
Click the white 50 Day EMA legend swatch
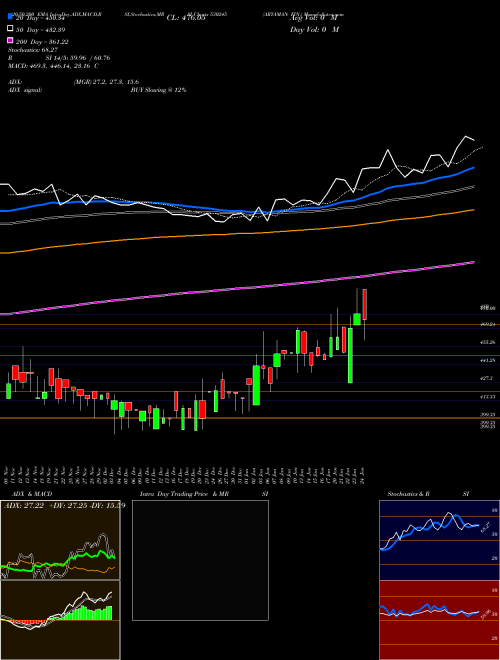pyautogui.click(x=10, y=29)
